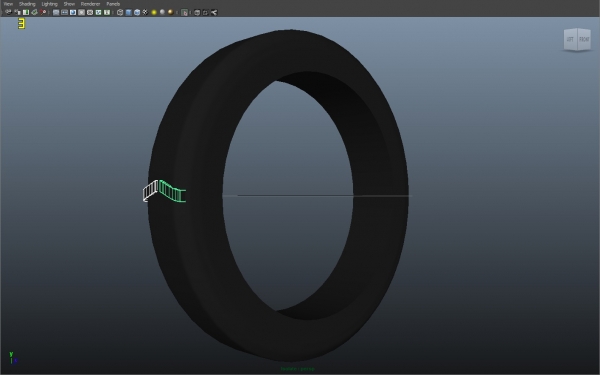The height and width of the screenshot is (375, 600).
Task: Enable Wireframe on Shaded
Action: point(137,12)
